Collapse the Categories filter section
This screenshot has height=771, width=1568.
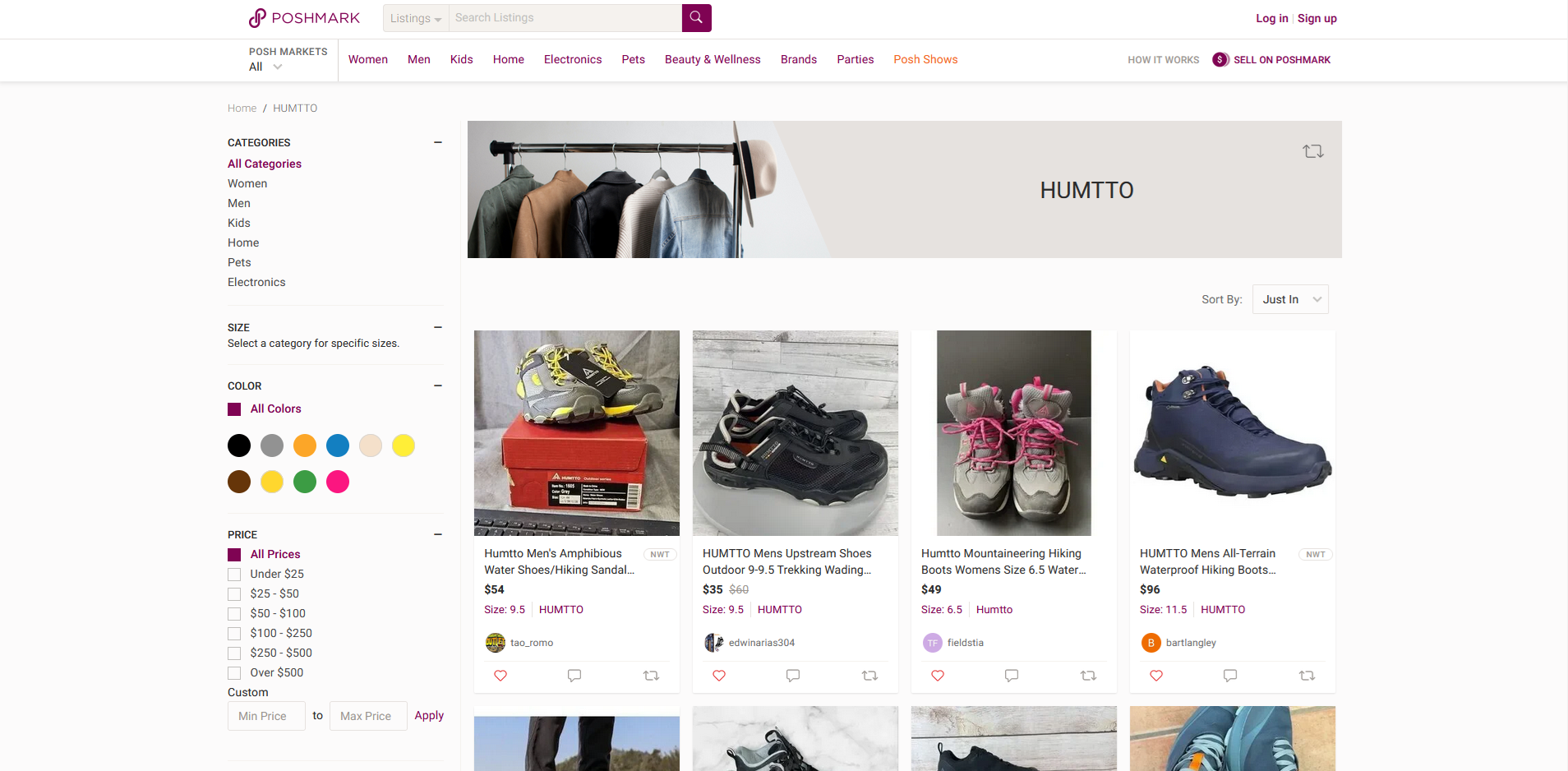(438, 142)
